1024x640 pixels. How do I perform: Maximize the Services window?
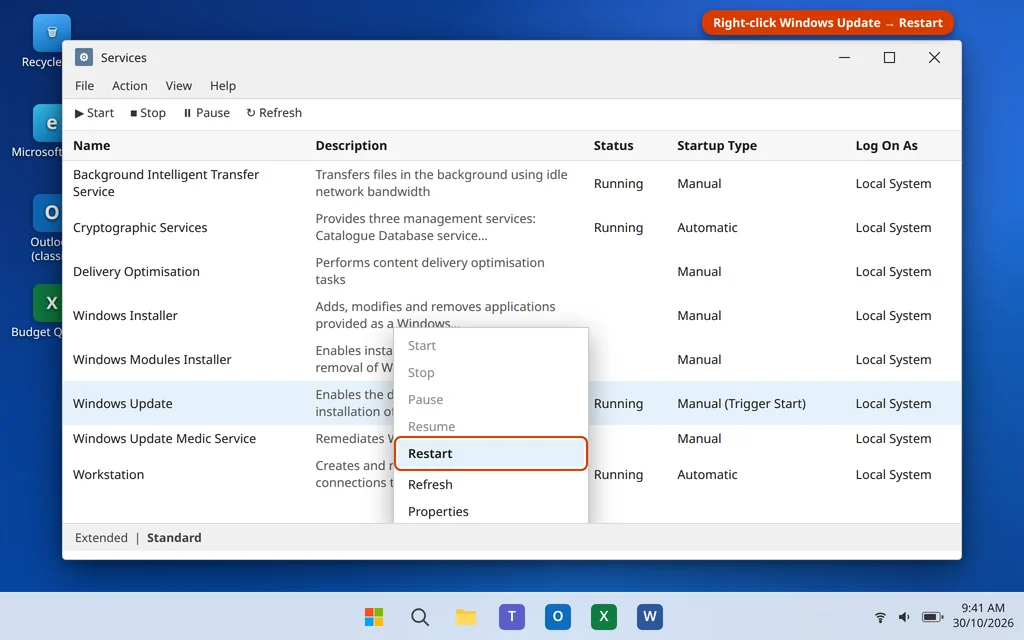[x=889, y=57]
